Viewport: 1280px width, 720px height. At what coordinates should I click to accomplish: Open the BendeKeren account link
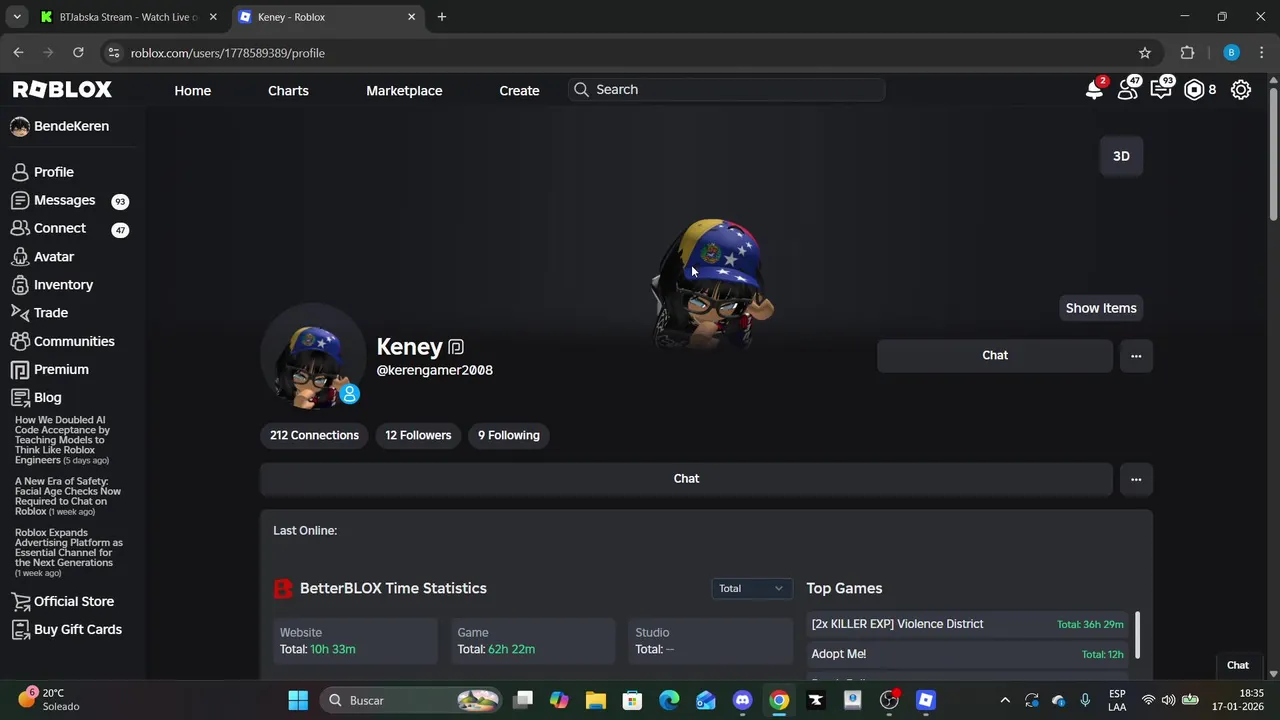60,126
